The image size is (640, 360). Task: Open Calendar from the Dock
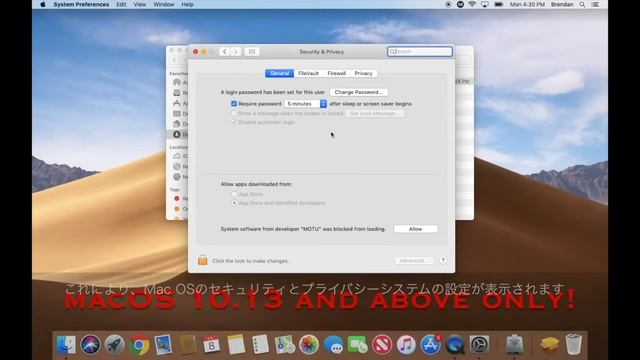(211, 345)
